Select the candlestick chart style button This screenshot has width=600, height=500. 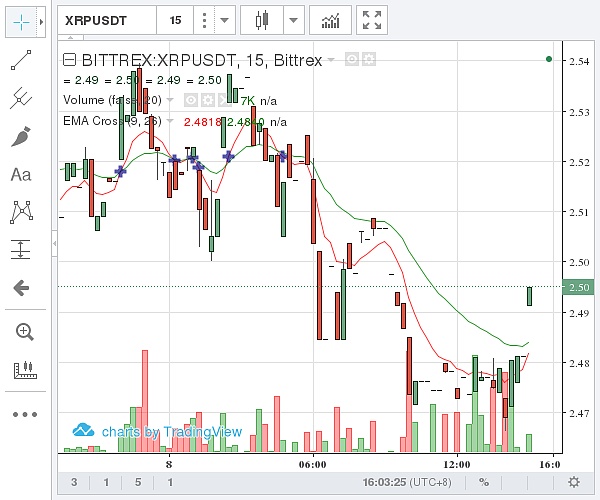coord(262,20)
